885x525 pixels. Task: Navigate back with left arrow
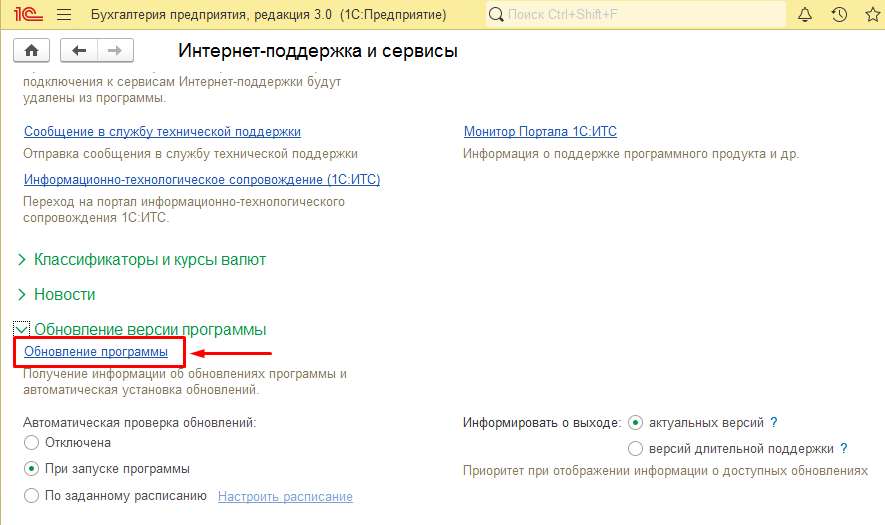tap(79, 51)
